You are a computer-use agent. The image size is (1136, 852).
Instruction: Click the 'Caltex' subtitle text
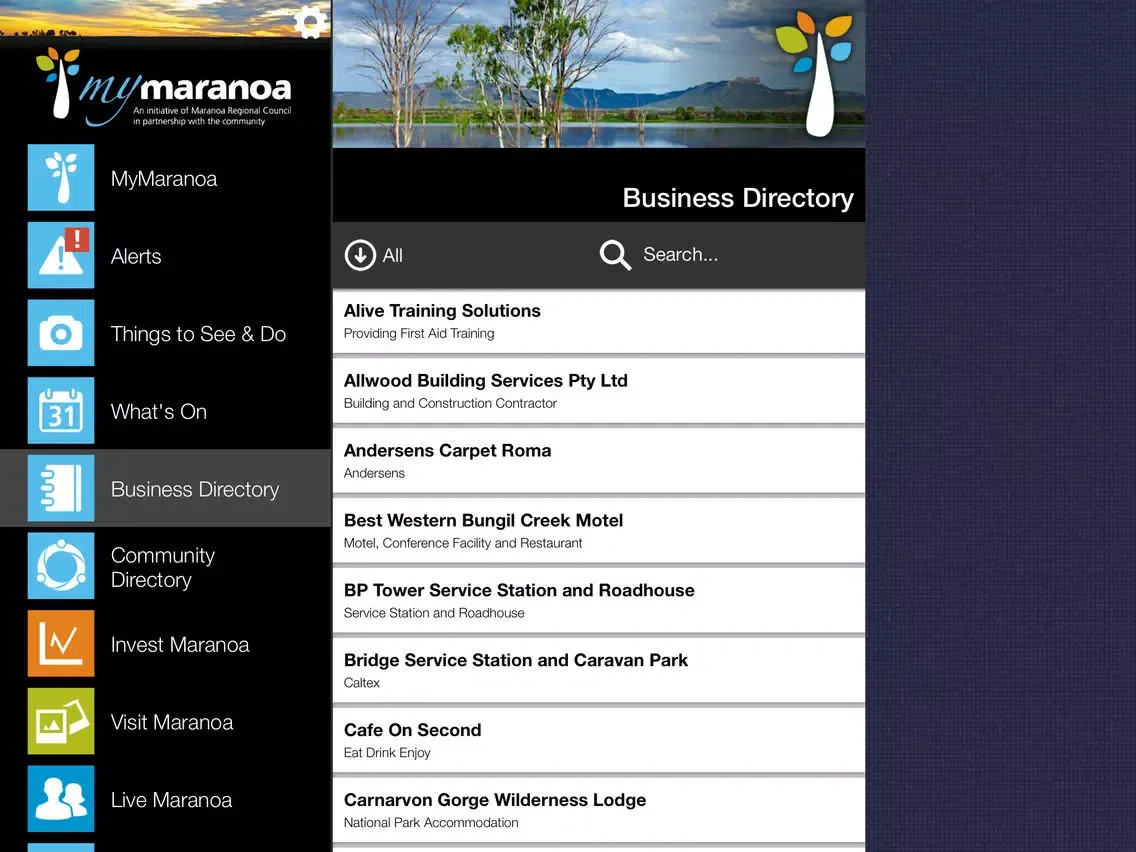point(362,682)
